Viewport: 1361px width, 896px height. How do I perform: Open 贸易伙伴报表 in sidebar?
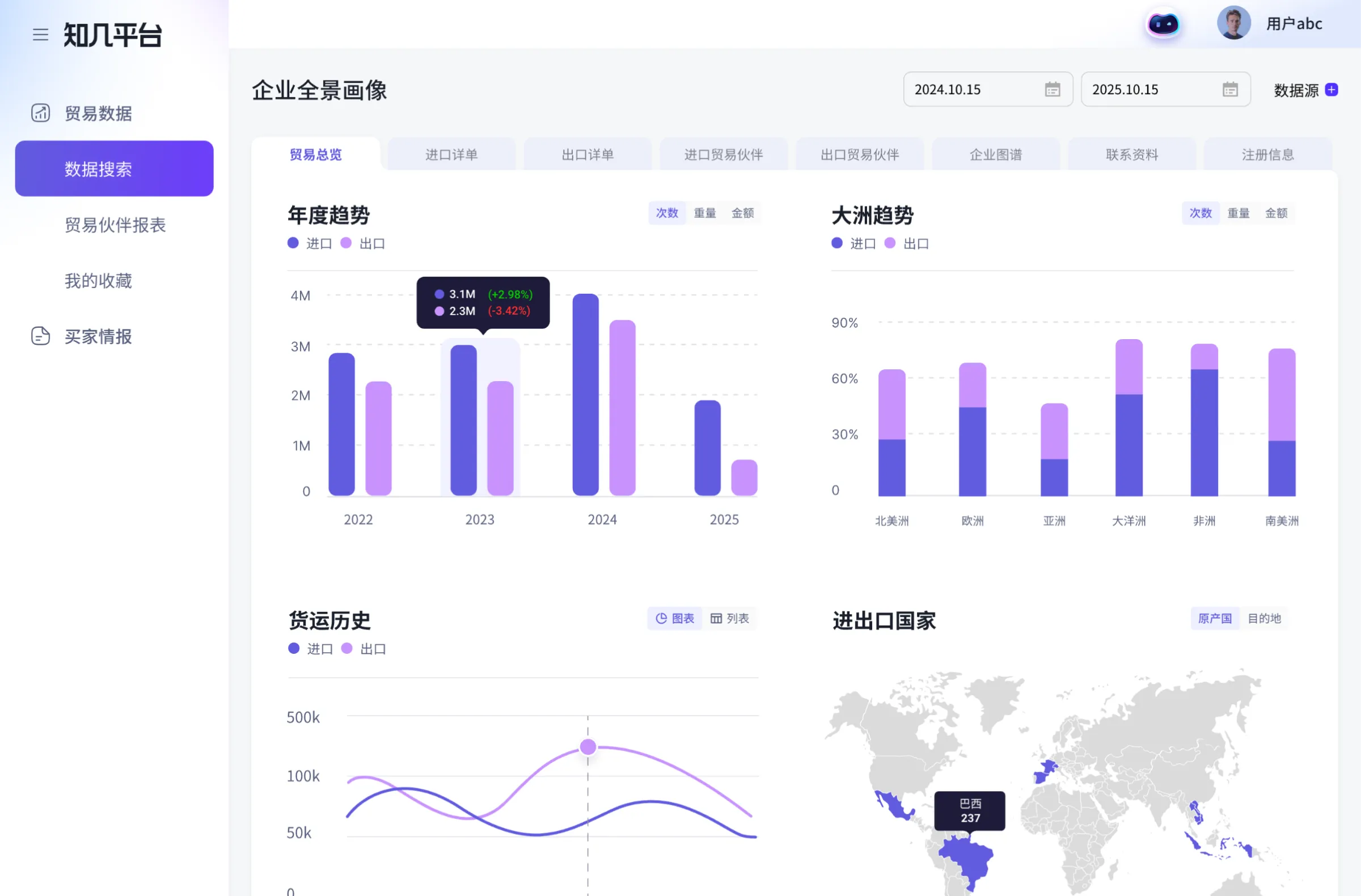115,225
